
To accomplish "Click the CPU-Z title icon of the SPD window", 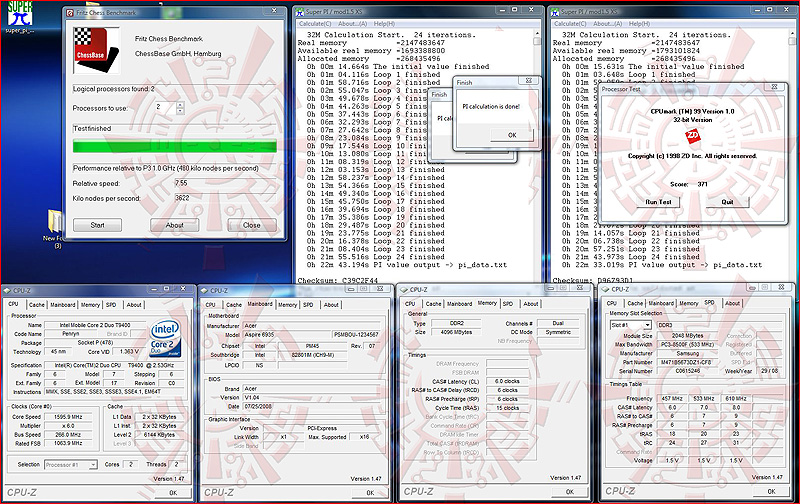I will click(x=605, y=289).
